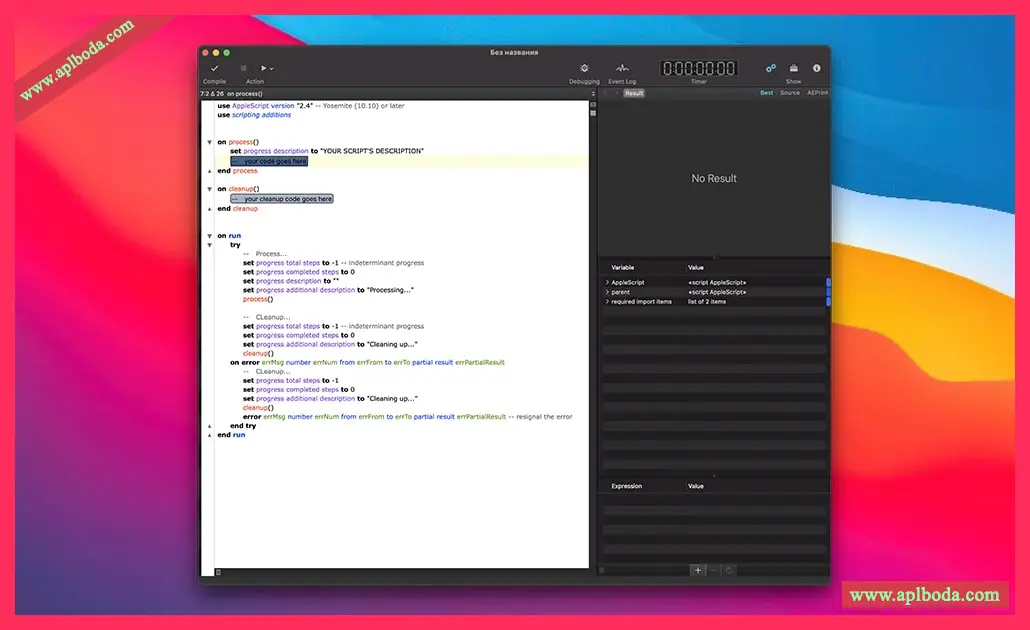1030x630 pixels.
Task: Collapse the 'on process()' handler triangle
Action: tap(210, 142)
